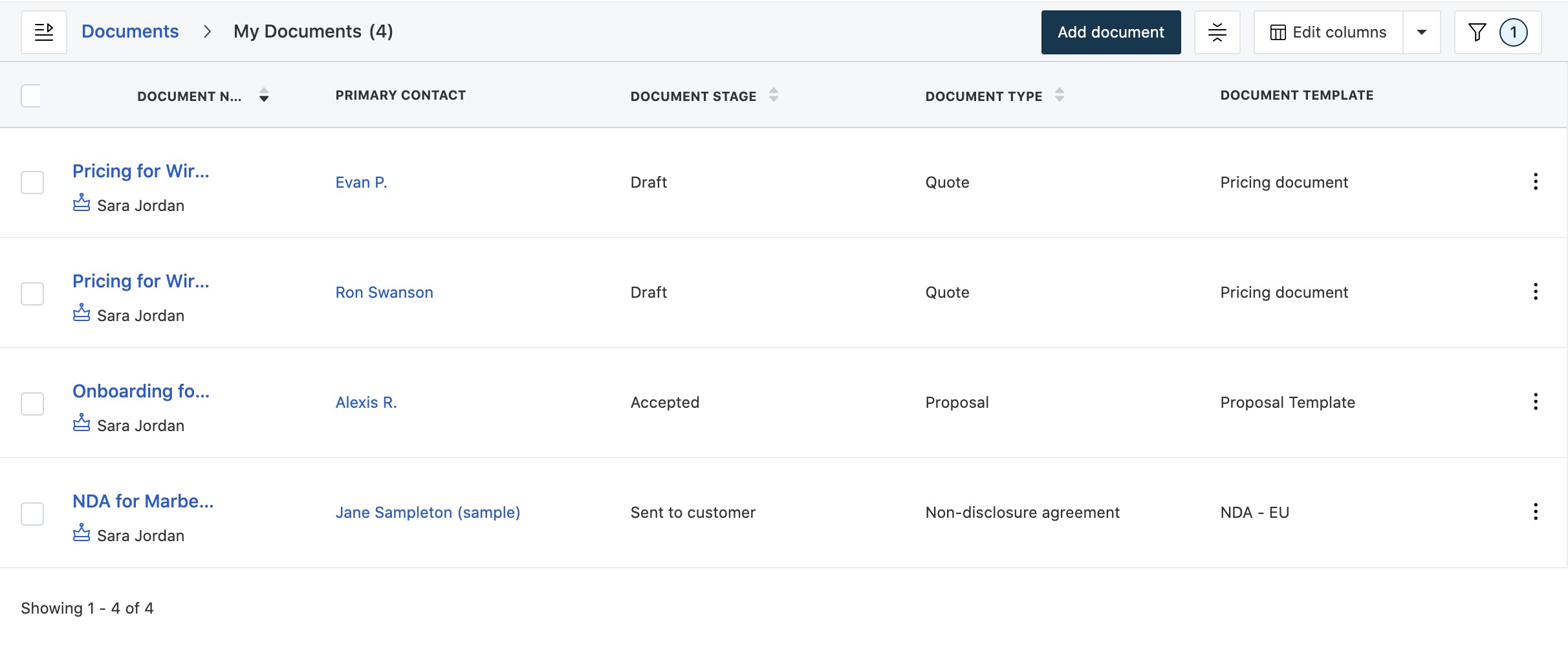Open row actions menu for Ron Swanson document

point(1535,292)
